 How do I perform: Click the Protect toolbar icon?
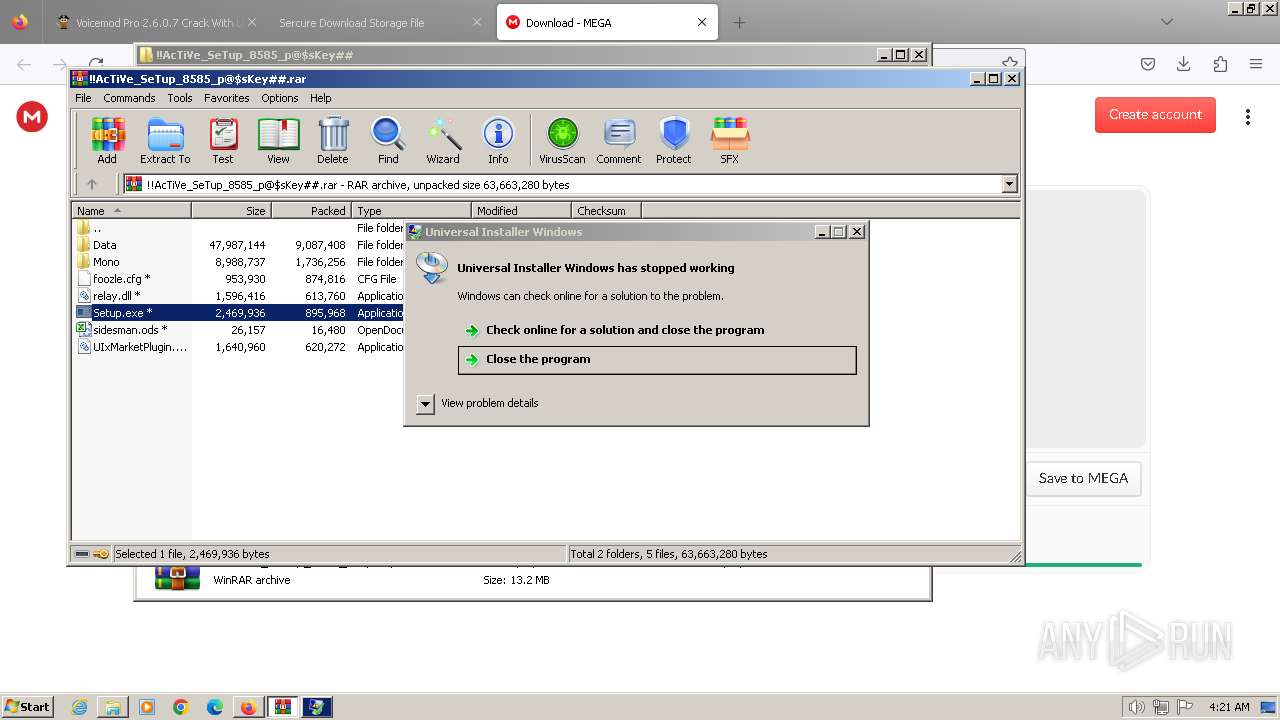pyautogui.click(x=674, y=140)
